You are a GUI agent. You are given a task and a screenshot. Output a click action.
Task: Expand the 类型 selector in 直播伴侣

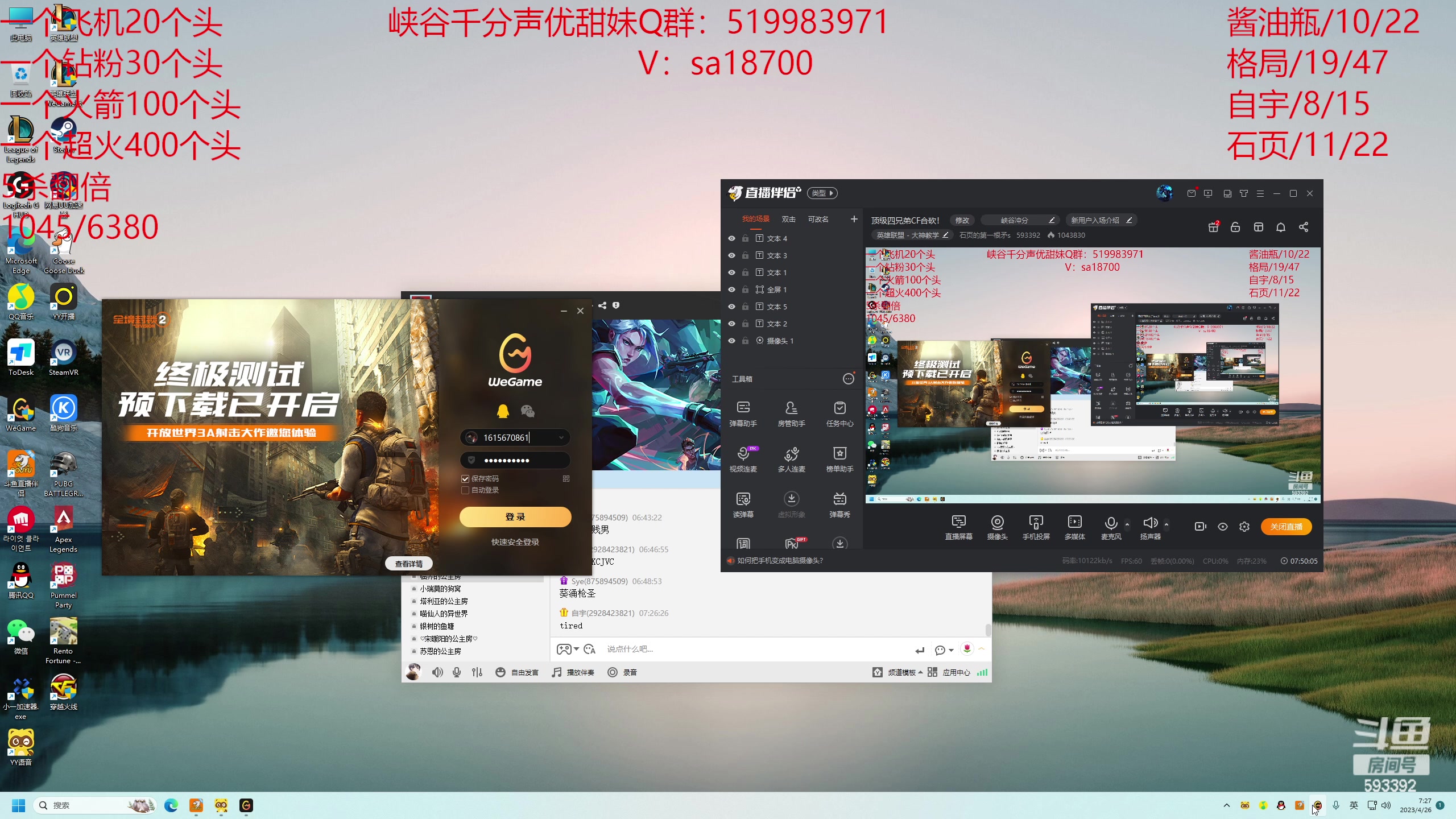pos(822,193)
